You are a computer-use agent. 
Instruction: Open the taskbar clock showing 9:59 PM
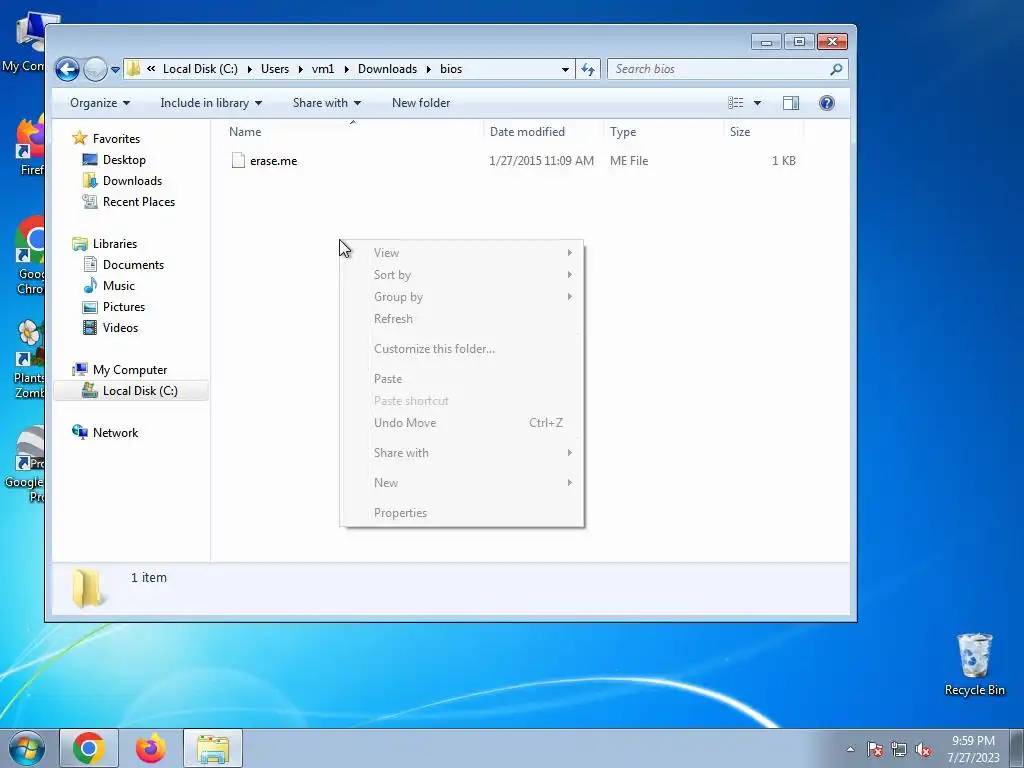pos(974,749)
